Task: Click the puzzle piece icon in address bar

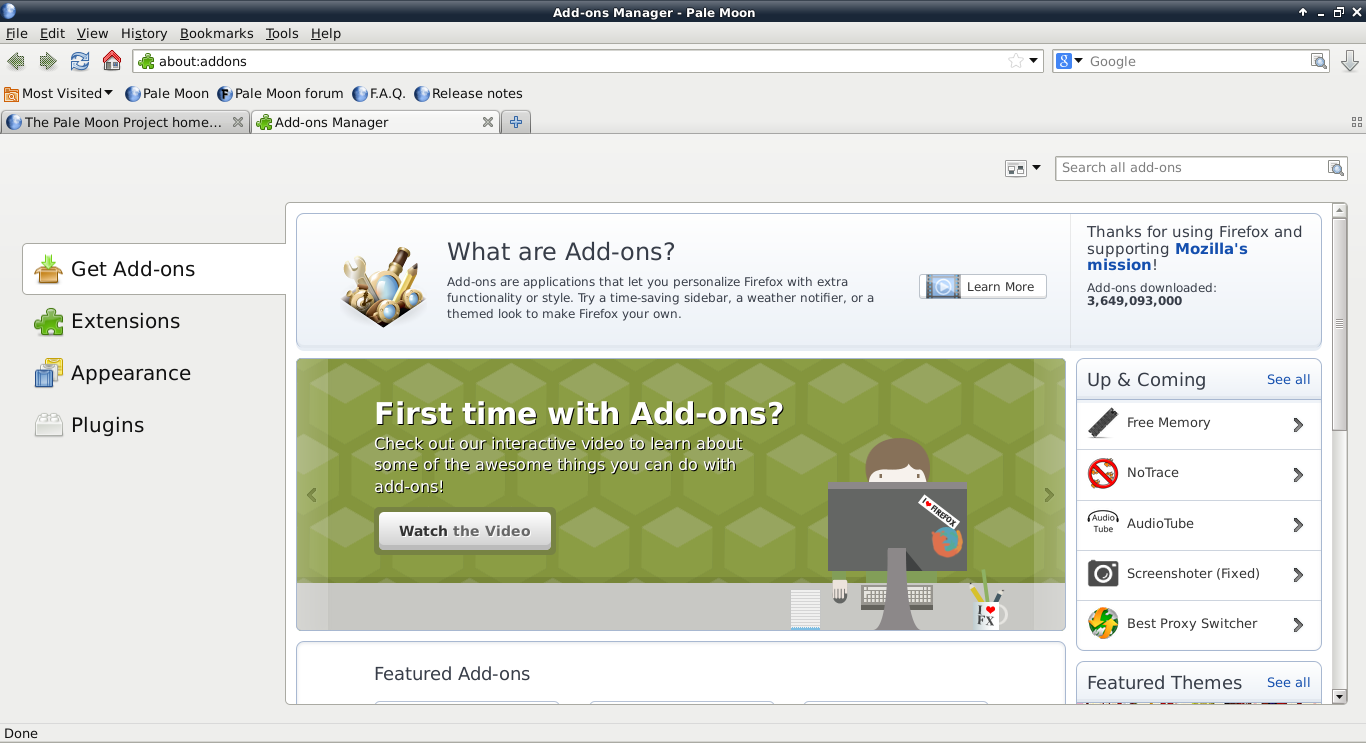Action: click(146, 61)
